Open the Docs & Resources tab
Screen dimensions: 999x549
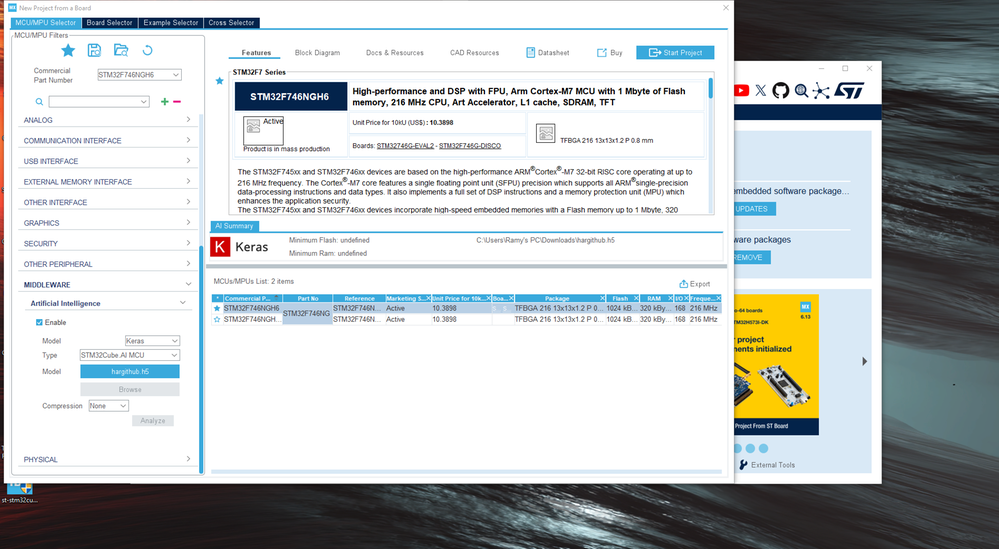tap(395, 53)
